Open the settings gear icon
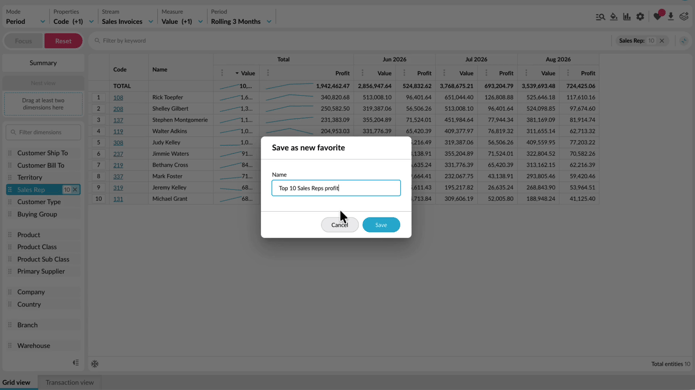Image resolution: width=695 pixels, height=390 pixels. tap(640, 17)
